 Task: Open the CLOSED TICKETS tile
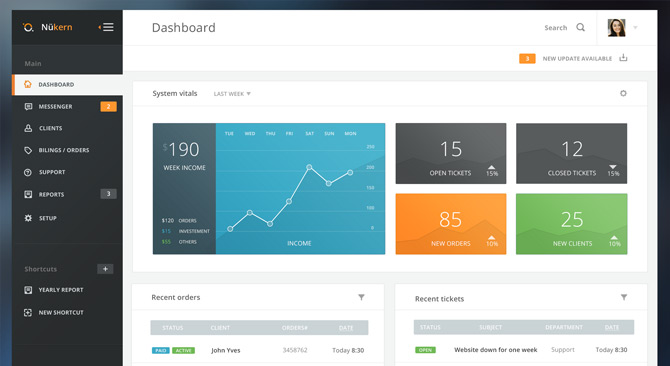point(572,153)
